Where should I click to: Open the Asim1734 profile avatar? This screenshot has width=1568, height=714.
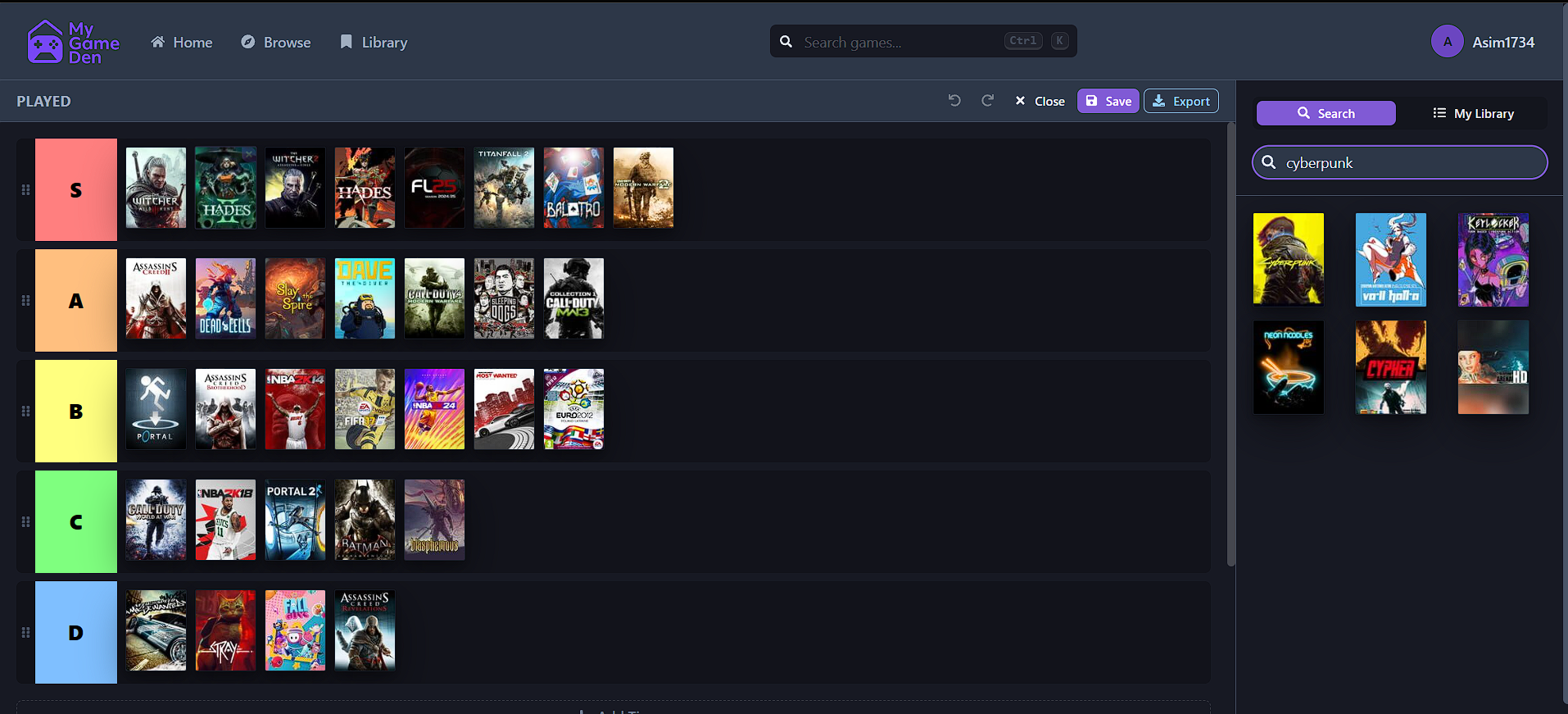[x=1447, y=41]
